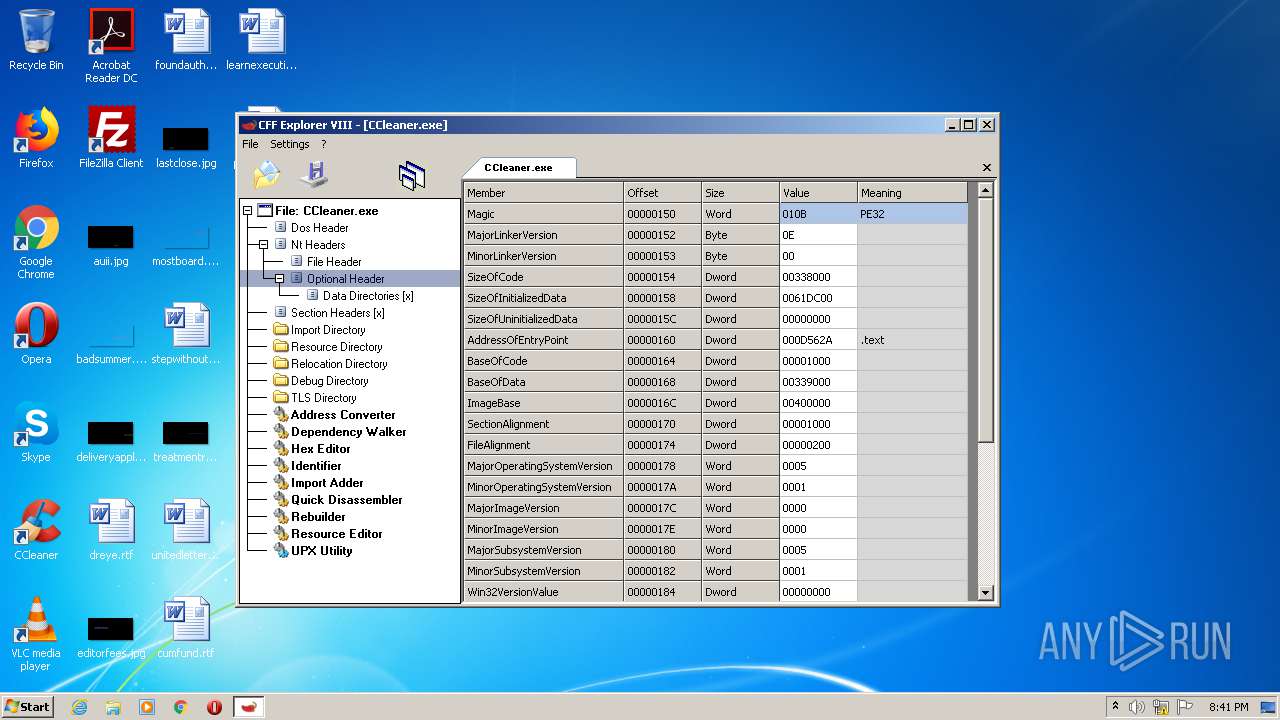
Task: Open the Resource Editor tool
Action: point(337,534)
